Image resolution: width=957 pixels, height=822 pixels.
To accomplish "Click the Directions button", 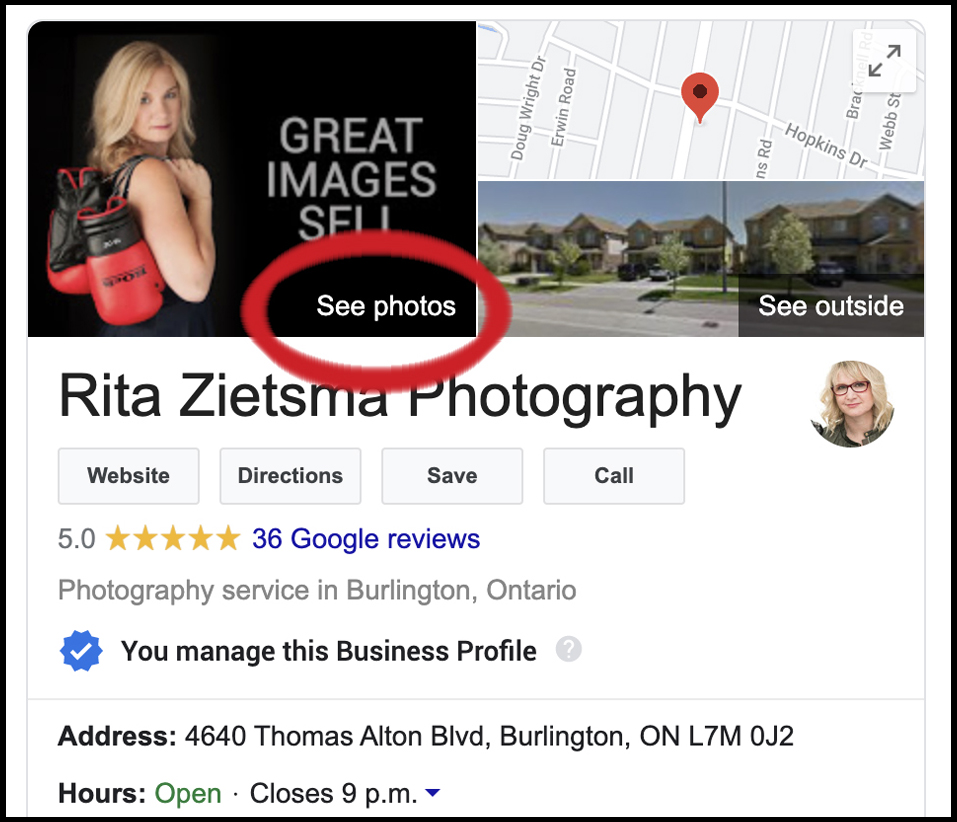I will tap(291, 476).
